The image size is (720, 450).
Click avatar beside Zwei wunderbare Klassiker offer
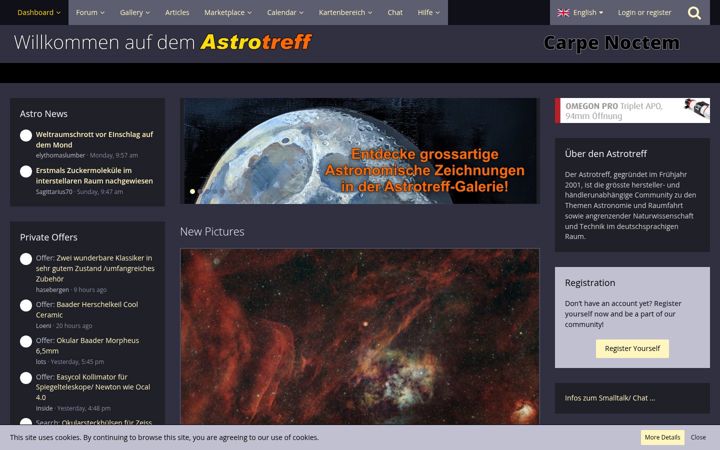26,259
